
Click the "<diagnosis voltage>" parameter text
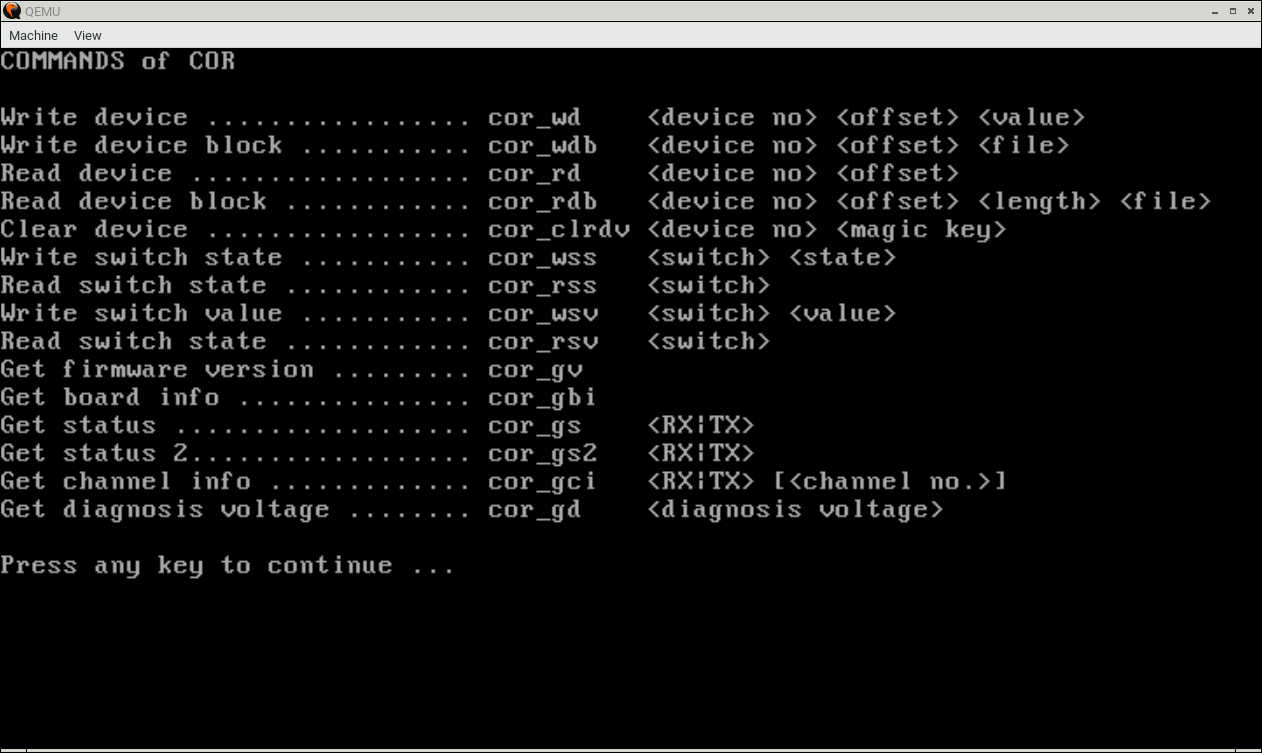coord(795,510)
